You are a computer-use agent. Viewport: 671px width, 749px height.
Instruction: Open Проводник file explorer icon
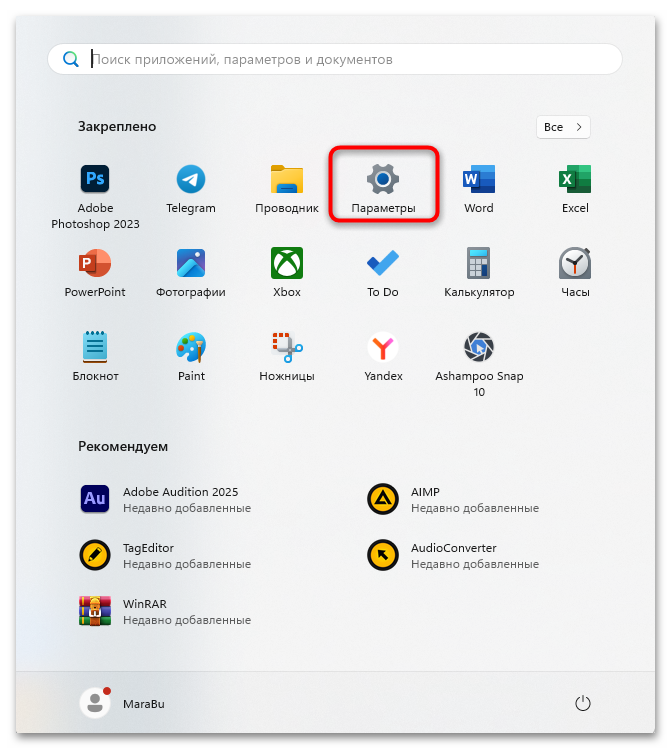point(287,179)
